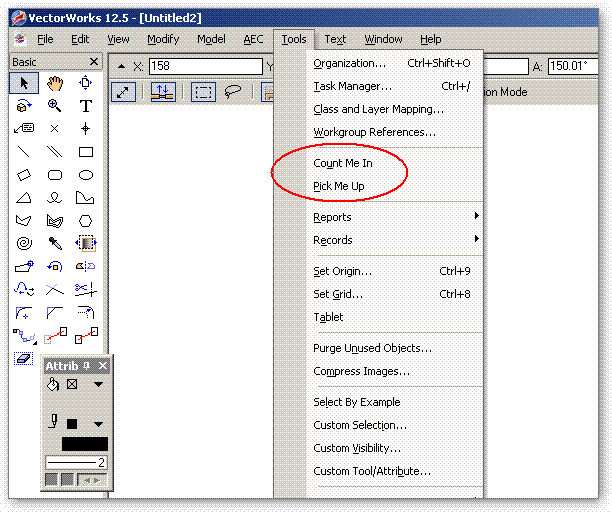This screenshot has height=512, width=612.
Task: Choose Class and Layer Mapping…
Action: point(395,109)
